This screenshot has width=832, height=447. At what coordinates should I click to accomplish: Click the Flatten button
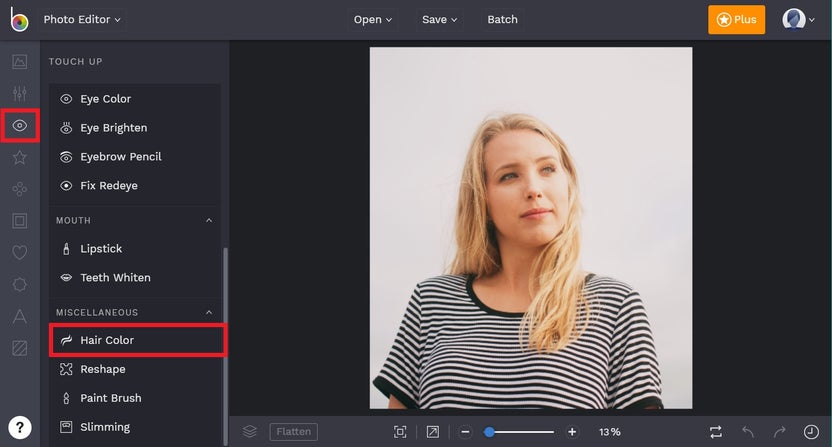pyautogui.click(x=293, y=432)
